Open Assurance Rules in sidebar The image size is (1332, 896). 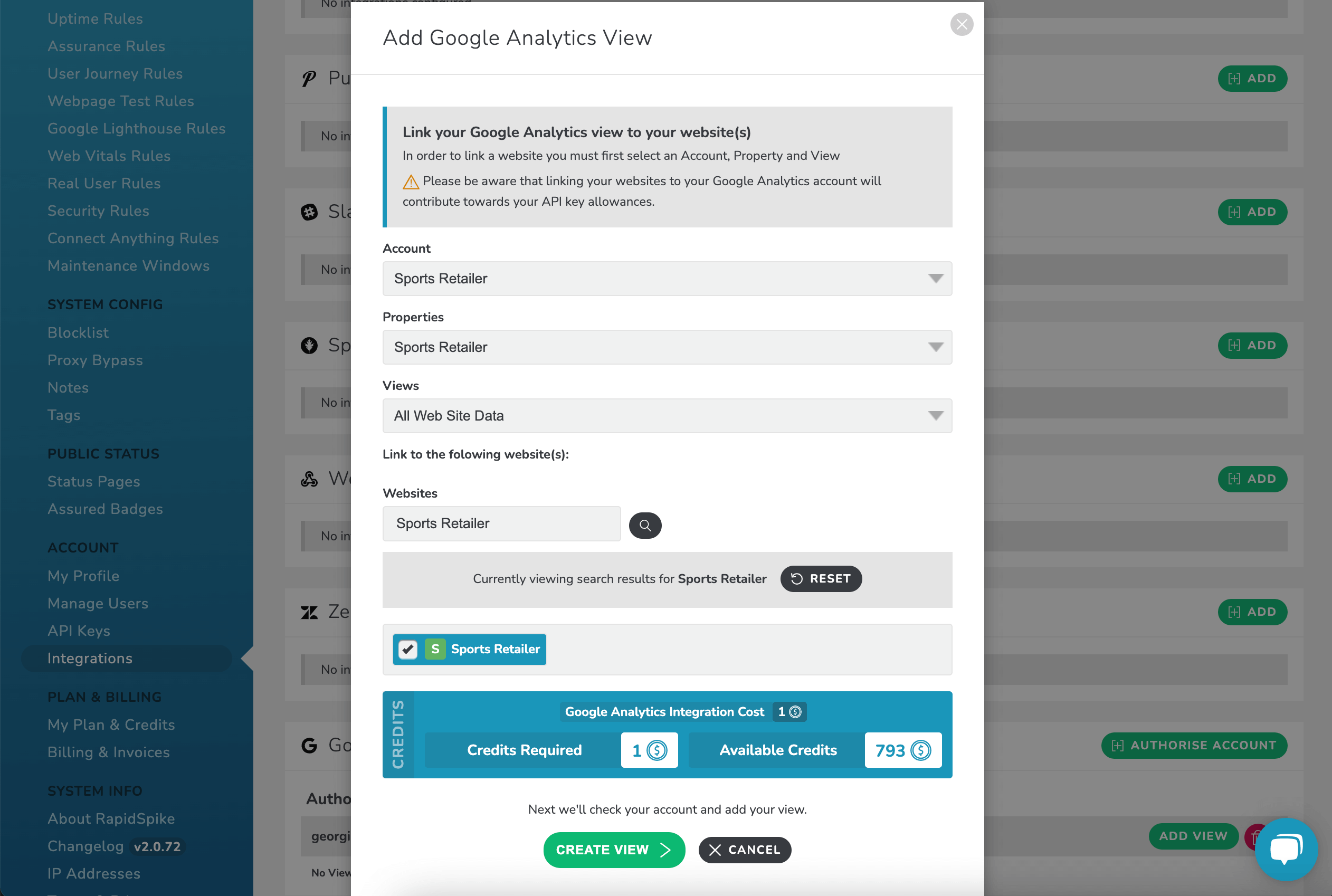(106, 46)
